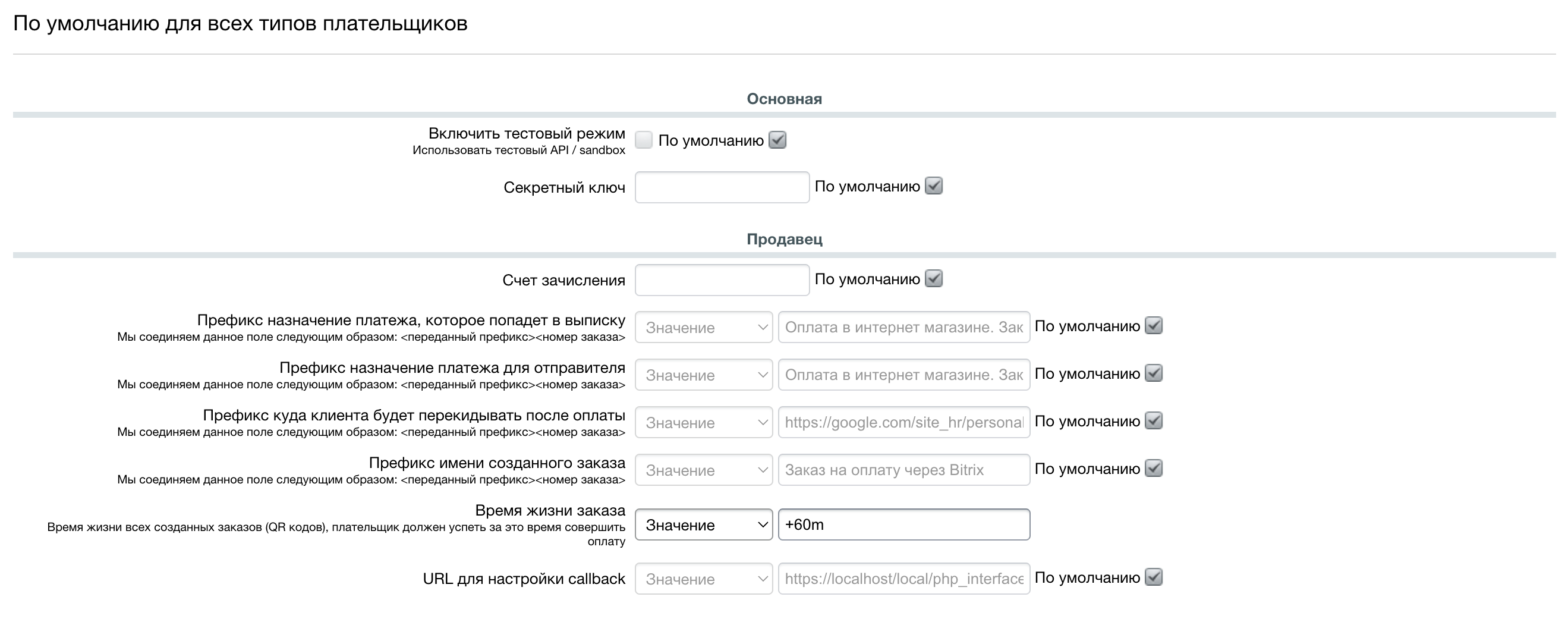Toggle default for redirect after payment prefix
Screen dimensions: 1568x622
1153,421
